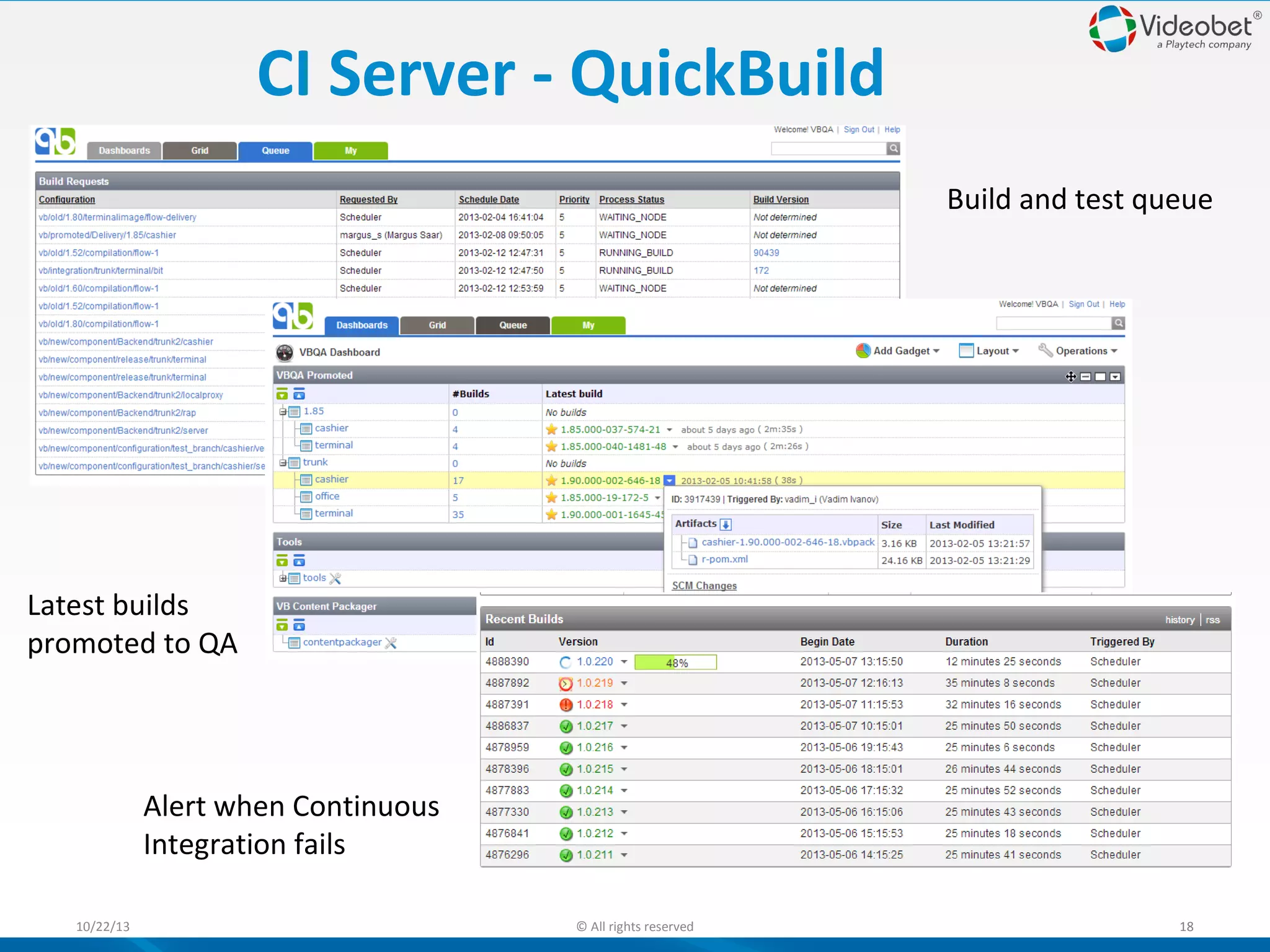Click the tools wrench icon beside tools
This screenshot has width=1270, height=952.
pyautogui.click(x=335, y=578)
